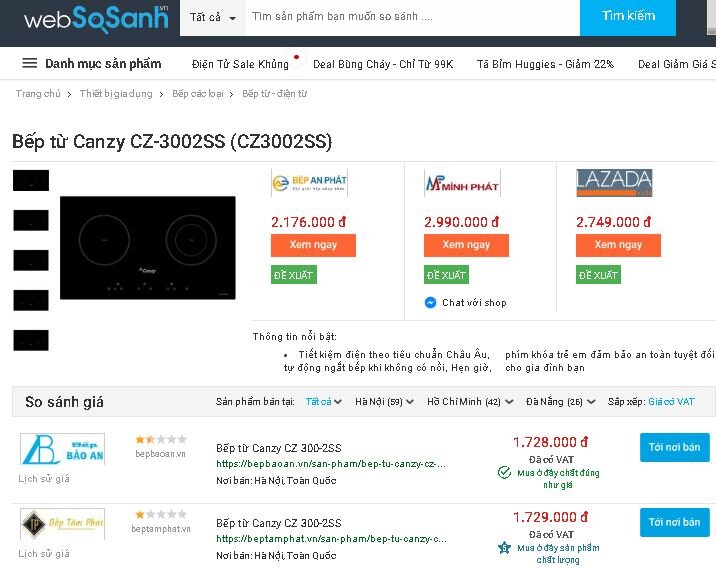The height and width of the screenshot is (568, 716).
Task: Click the 1.728.000 đ price
Action: point(551,442)
